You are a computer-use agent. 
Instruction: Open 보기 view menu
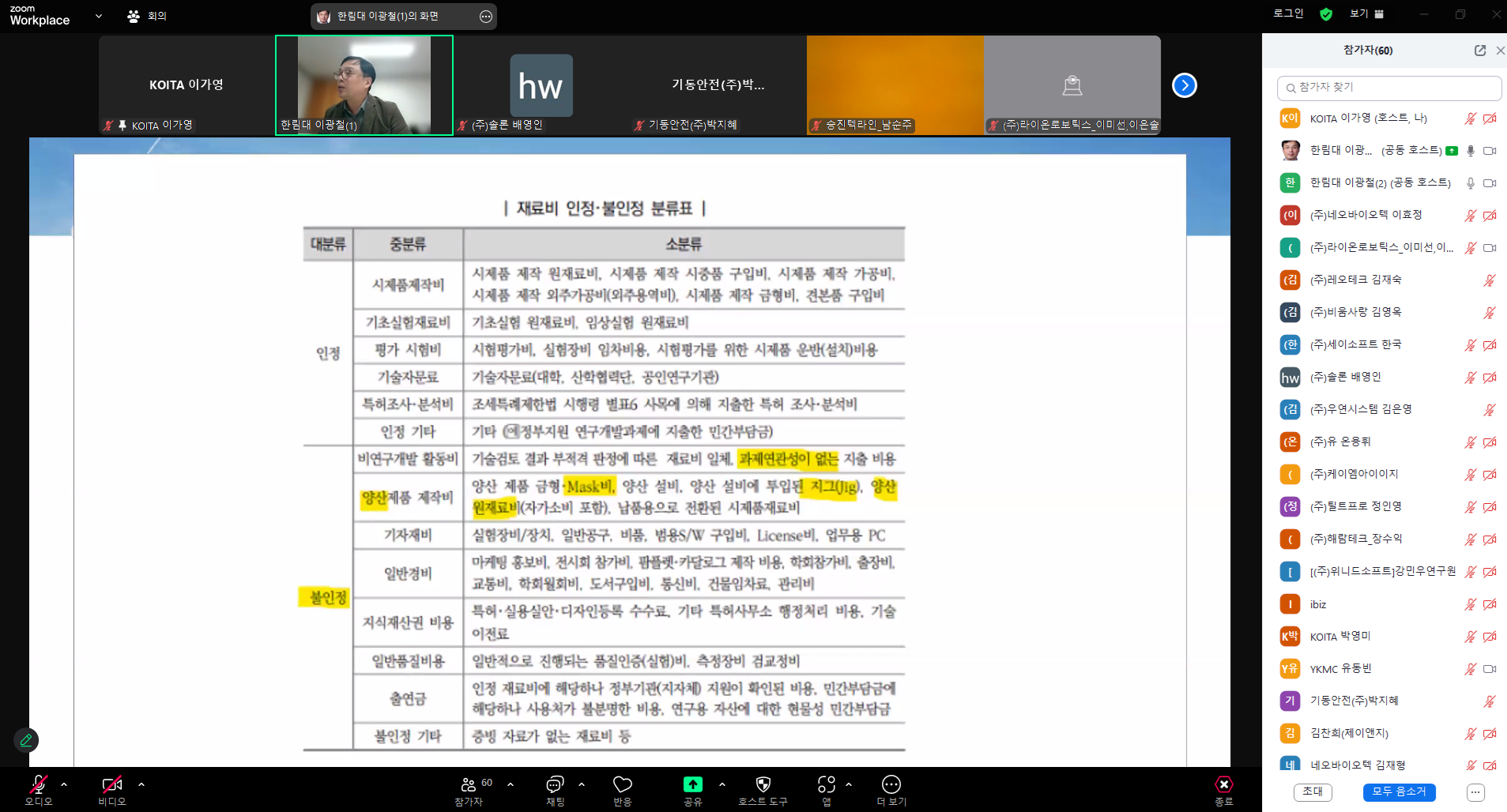pos(1366,13)
